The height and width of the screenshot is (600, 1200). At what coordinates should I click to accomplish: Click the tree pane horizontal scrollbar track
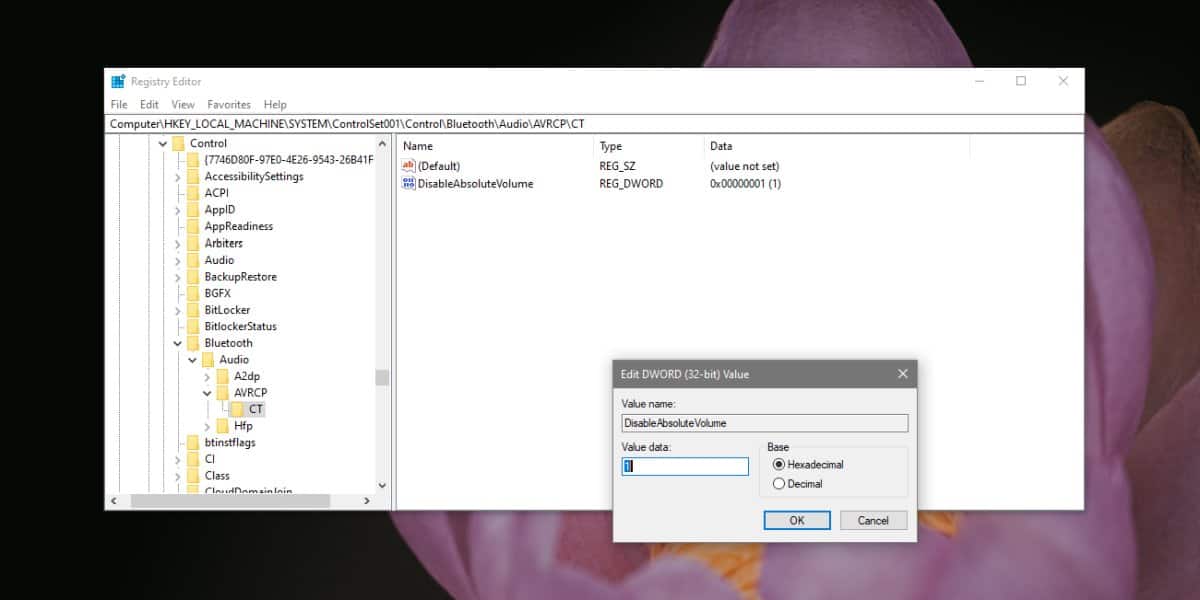tap(242, 500)
